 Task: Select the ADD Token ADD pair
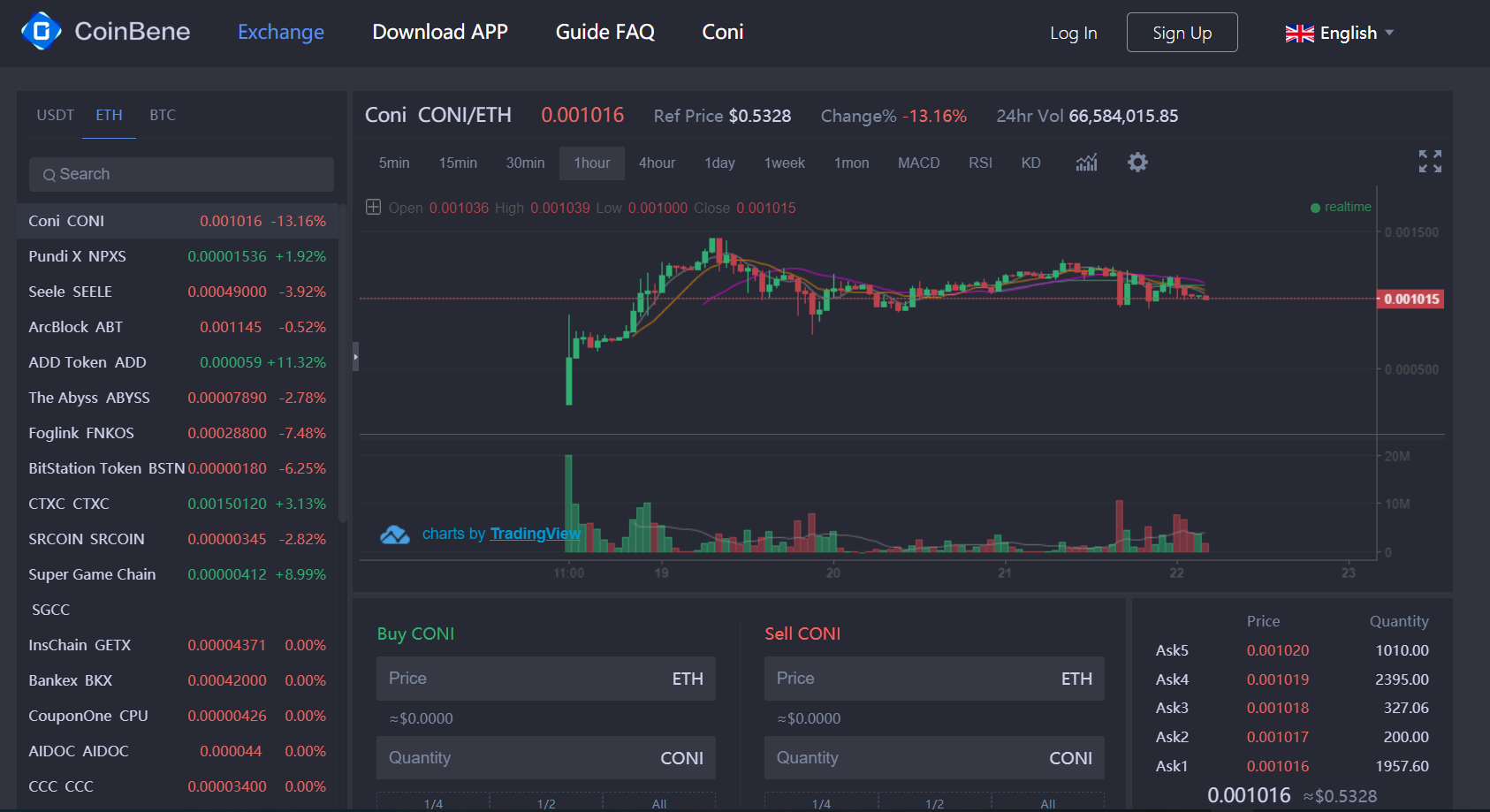click(x=178, y=362)
